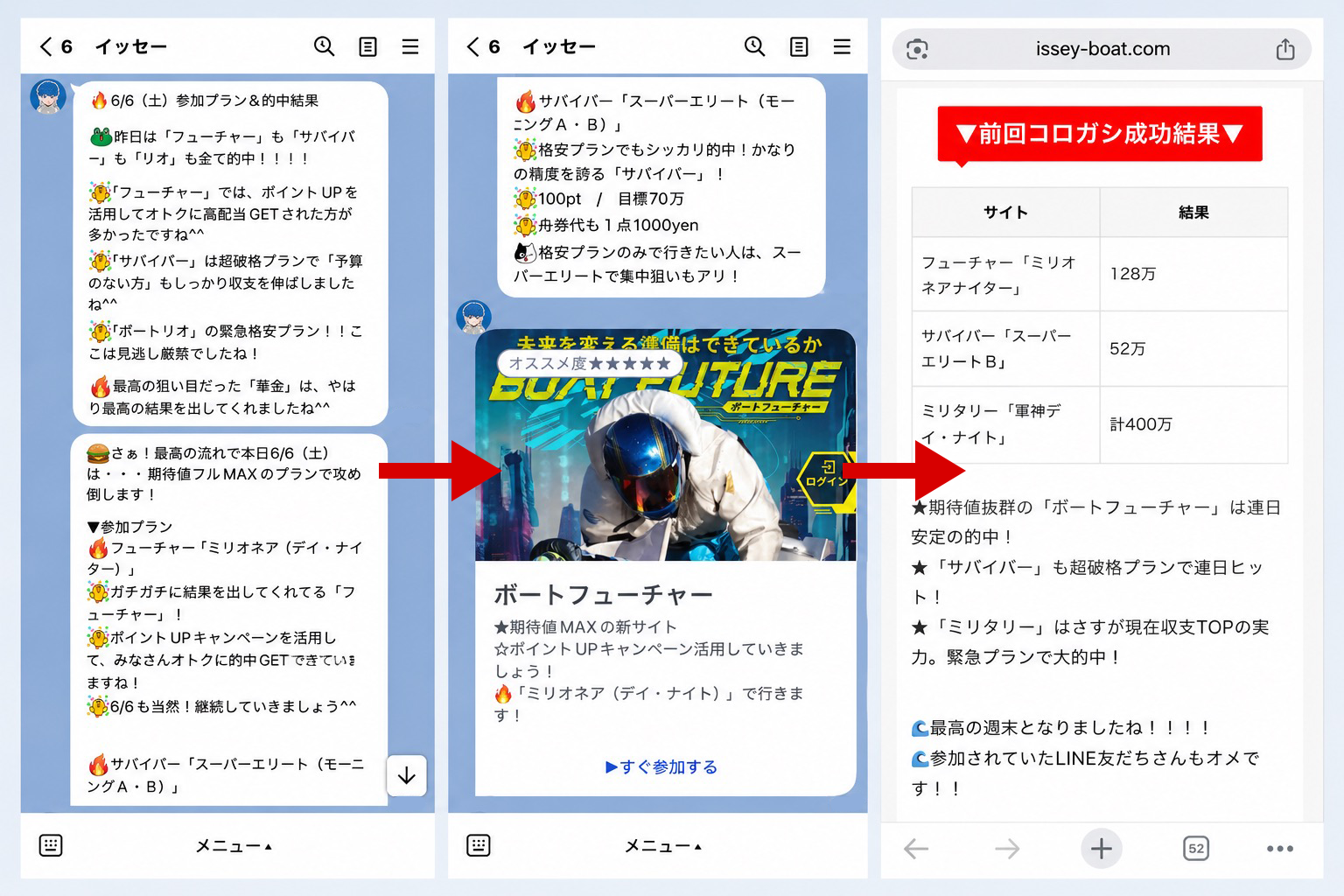Open the browser more-options ellipsis

(1280, 849)
